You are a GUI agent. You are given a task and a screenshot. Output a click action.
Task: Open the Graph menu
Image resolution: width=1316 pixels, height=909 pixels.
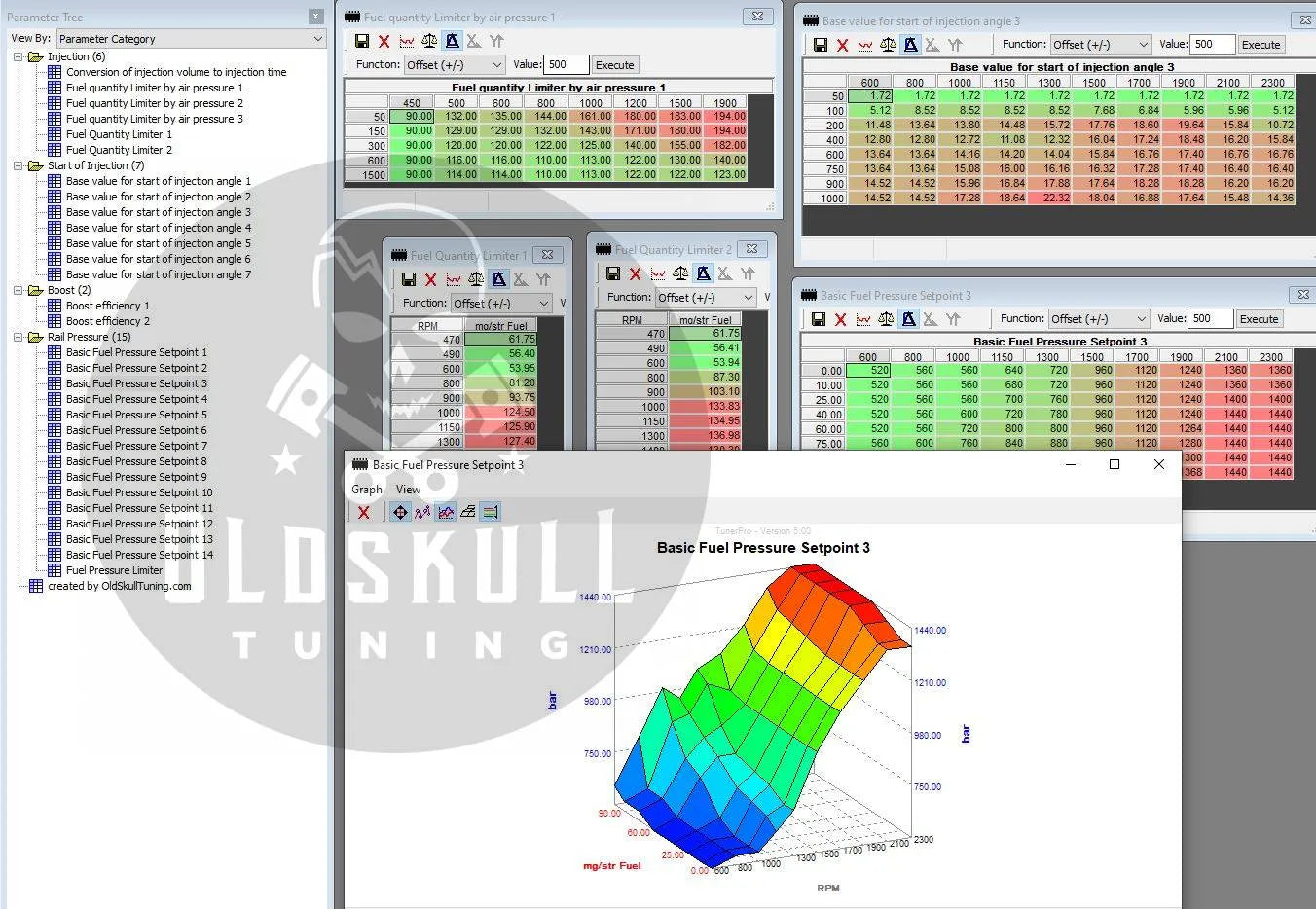(367, 490)
